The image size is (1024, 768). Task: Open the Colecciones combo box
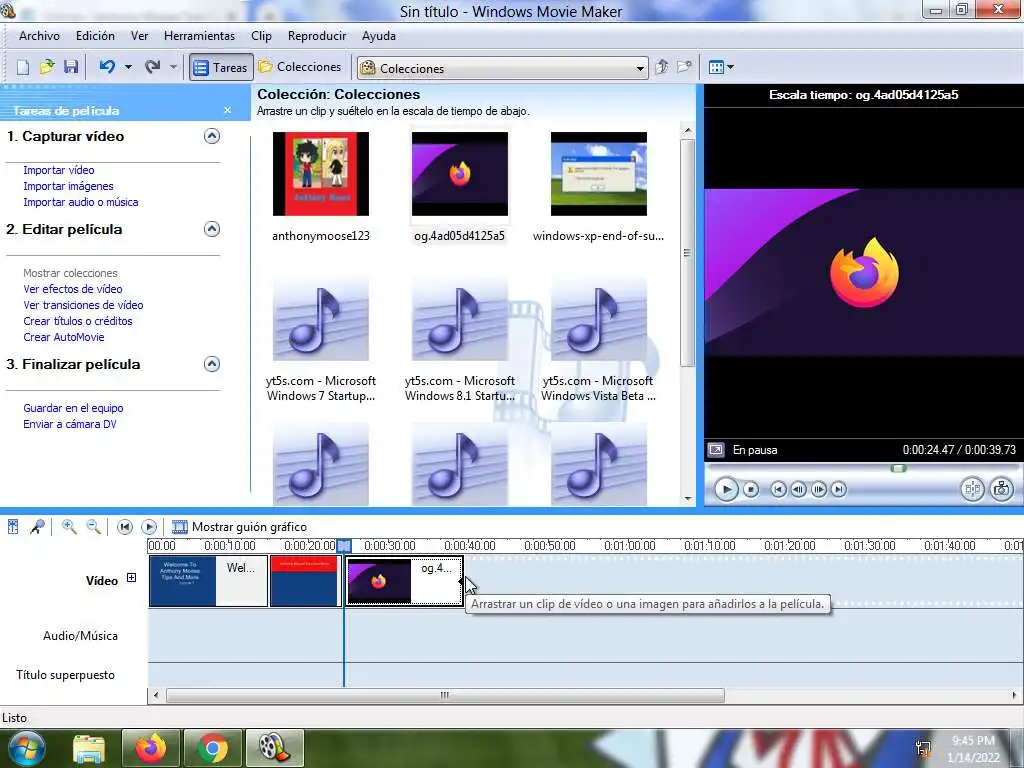point(503,68)
